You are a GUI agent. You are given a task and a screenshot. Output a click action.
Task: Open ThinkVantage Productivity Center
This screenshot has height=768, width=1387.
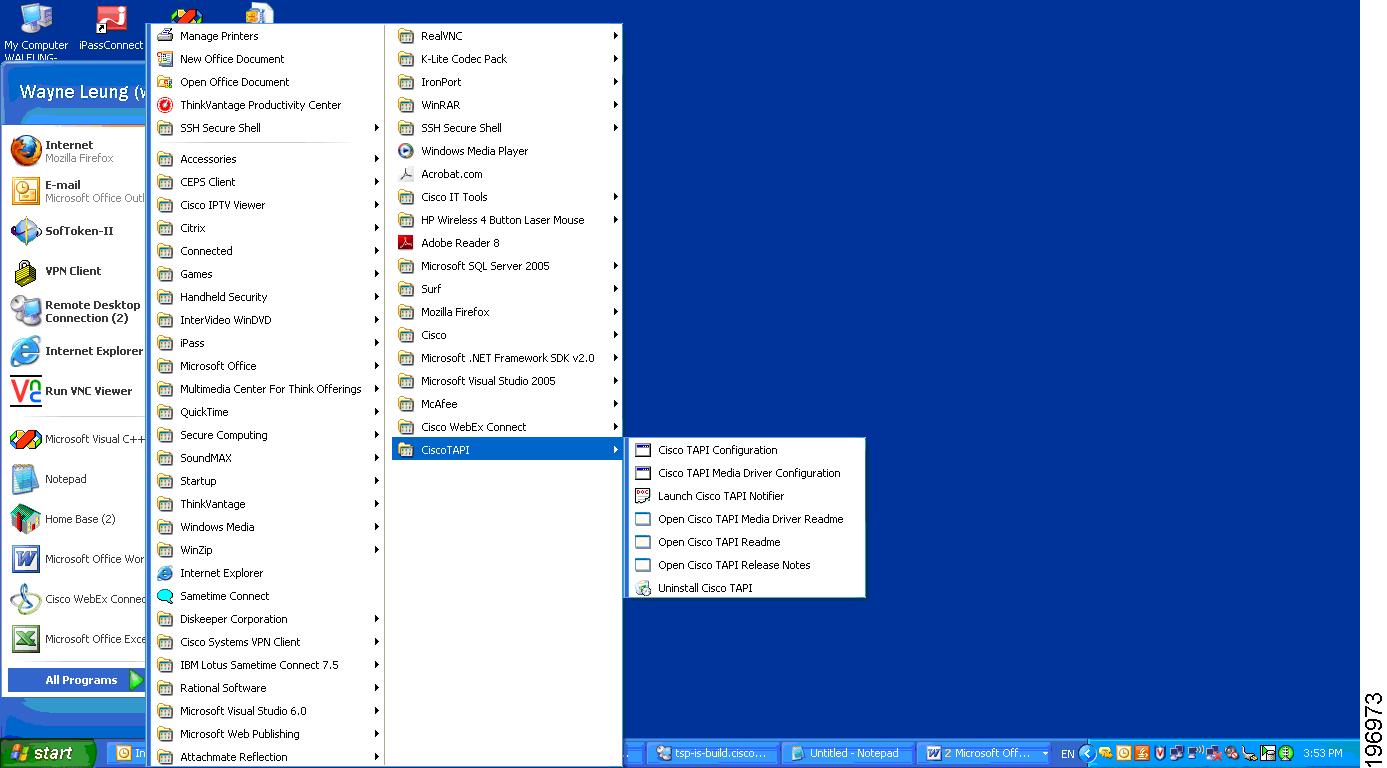(267, 105)
